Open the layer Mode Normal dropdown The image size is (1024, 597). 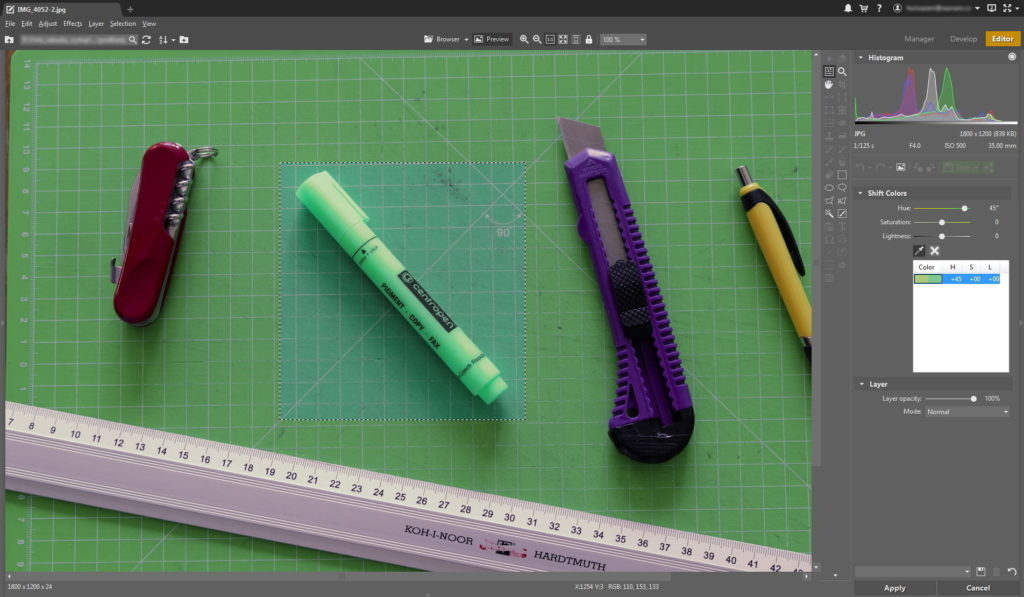[967, 411]
